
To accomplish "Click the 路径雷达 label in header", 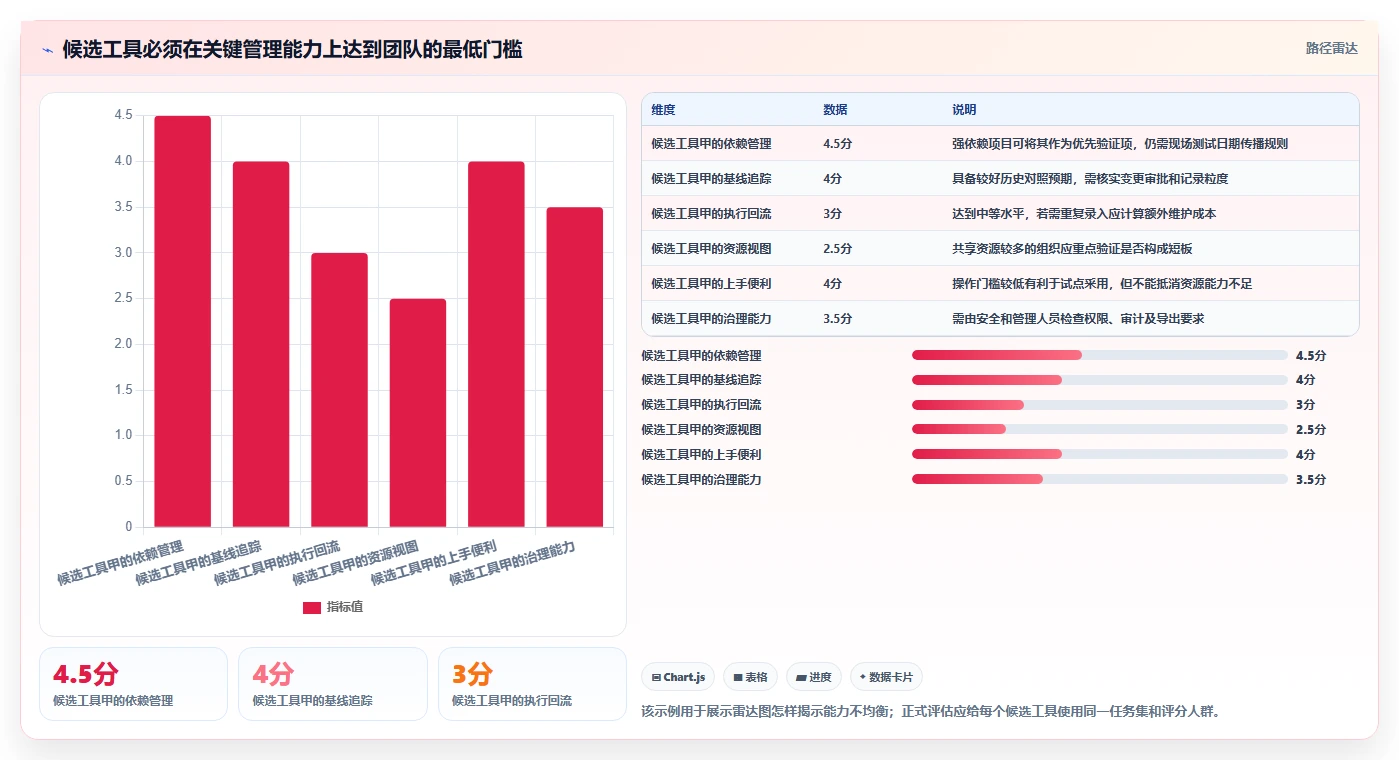I will [x=1331, y=48].
